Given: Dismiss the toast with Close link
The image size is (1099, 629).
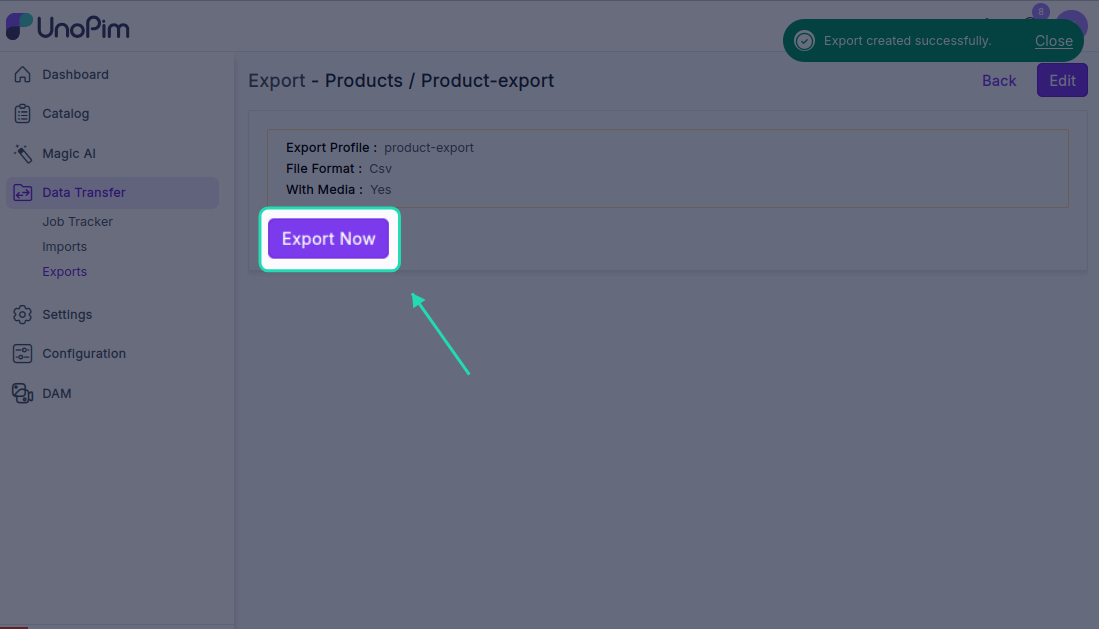Looking at the screenshot, I should (x=1053, y=41).
